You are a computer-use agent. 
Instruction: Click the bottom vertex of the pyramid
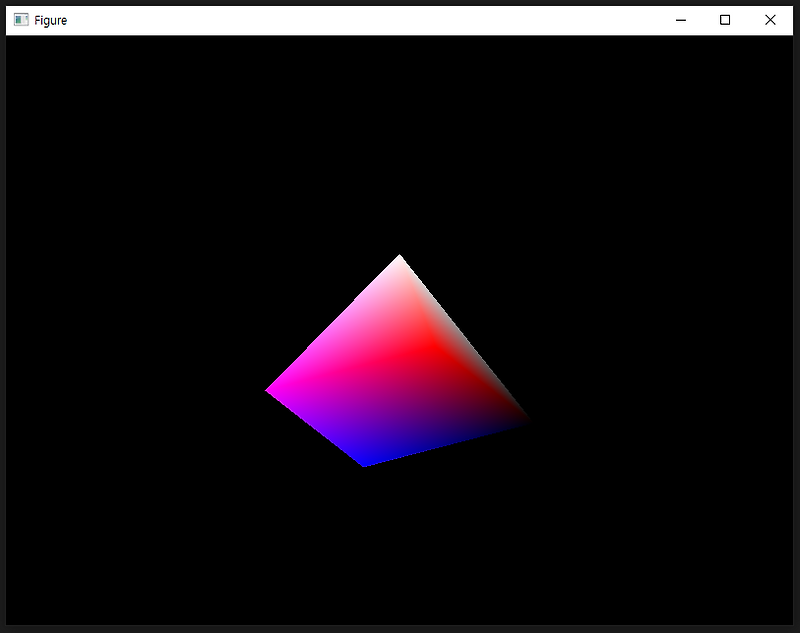pos(362,463)
